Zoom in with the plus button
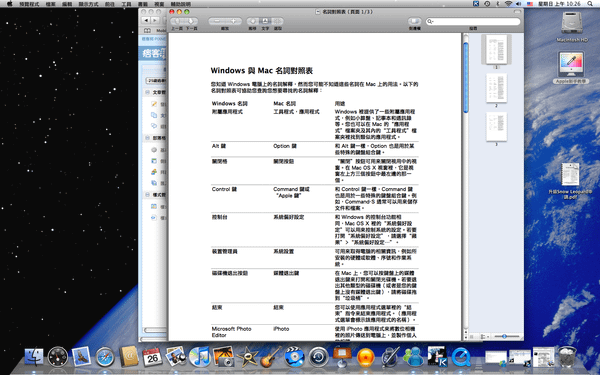The image size is (600, 375). (x=233, y=21)
